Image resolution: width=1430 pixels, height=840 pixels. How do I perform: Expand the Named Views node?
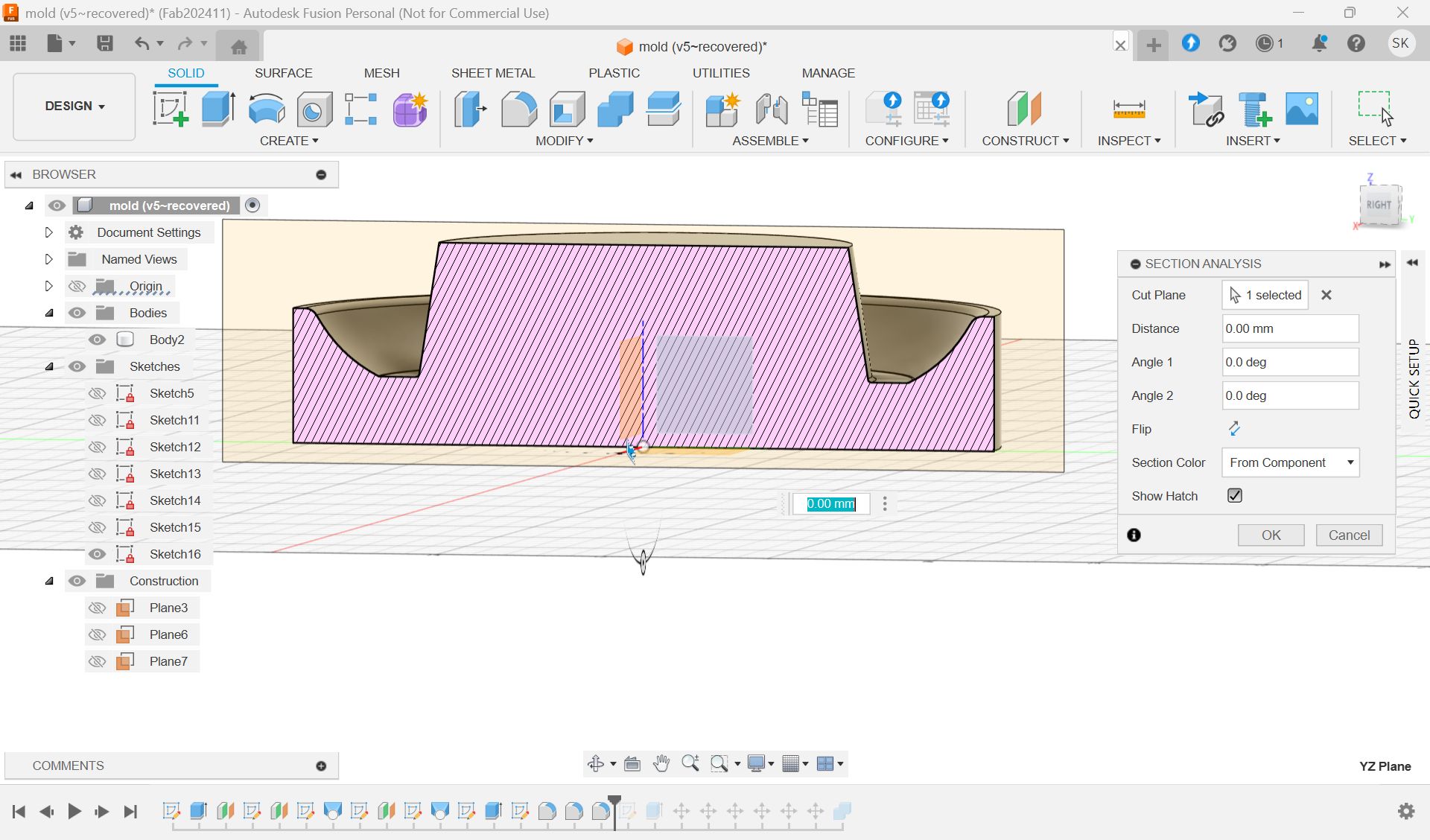(48, 259)
